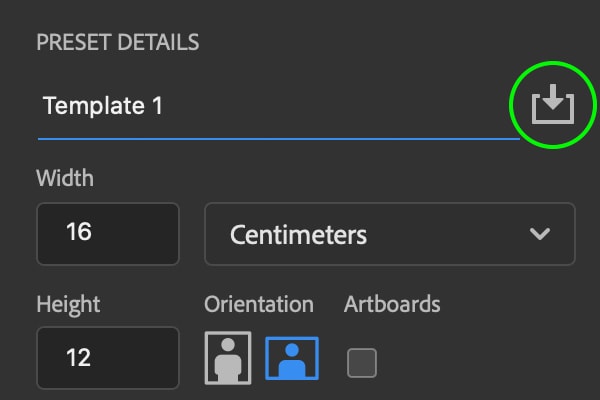Click the word Centimeters in the units box

point(298,235)
